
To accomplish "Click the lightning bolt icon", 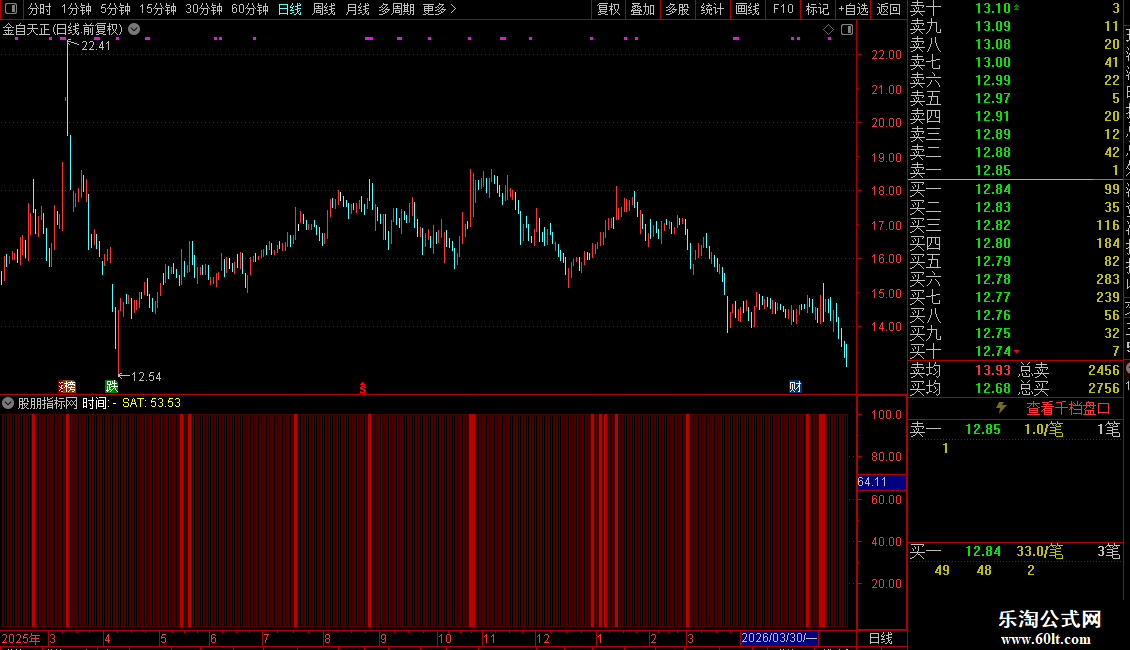I will 1001,408.
